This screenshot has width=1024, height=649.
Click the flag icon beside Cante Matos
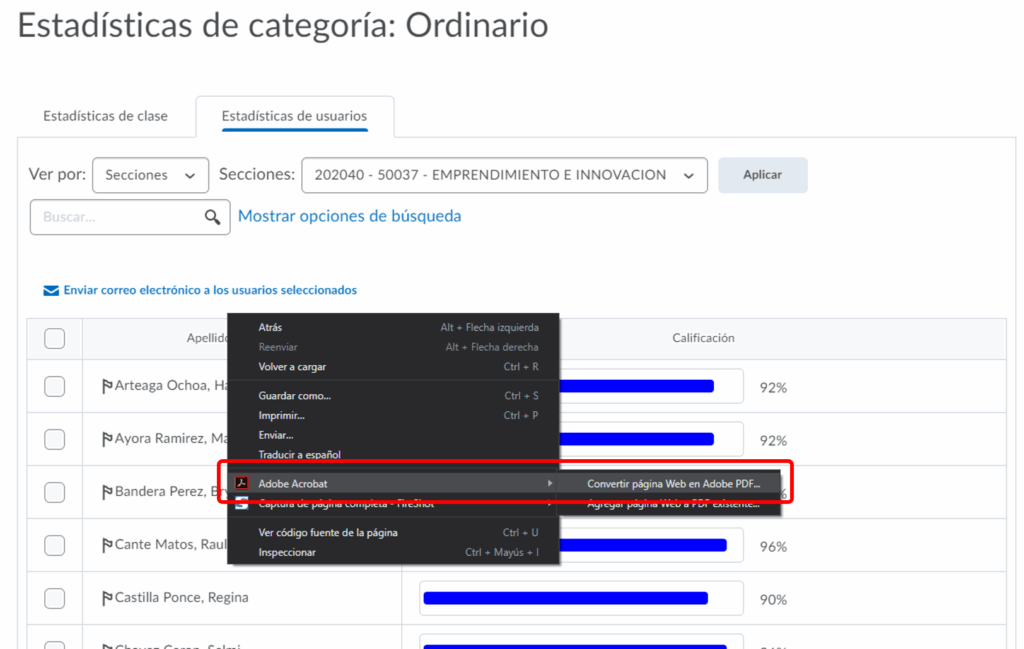107,545
